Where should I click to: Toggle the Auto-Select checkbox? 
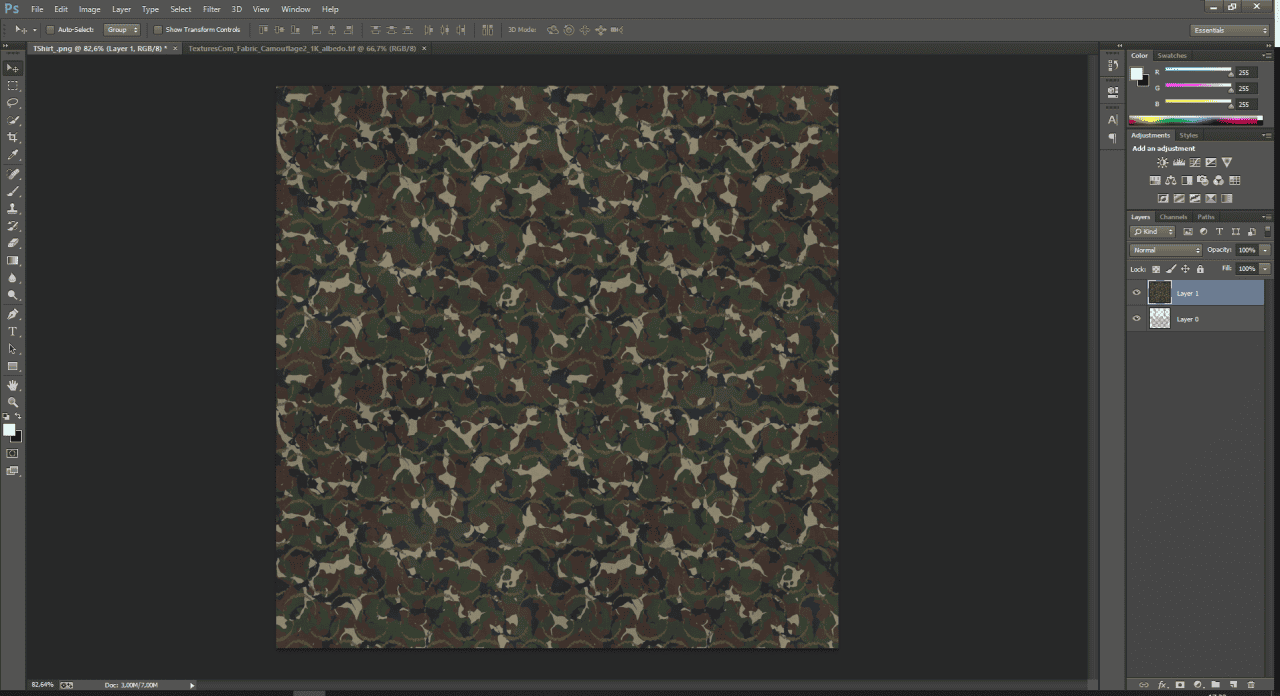pos(48,30)
